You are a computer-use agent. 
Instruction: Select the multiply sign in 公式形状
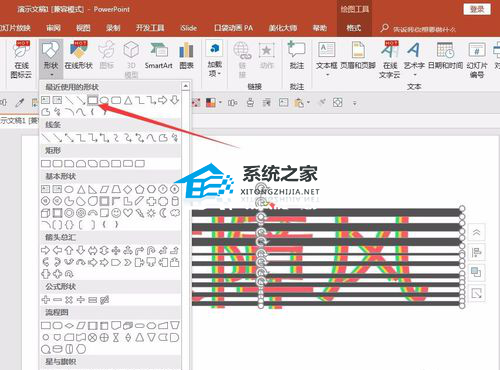tap(69, 300)
